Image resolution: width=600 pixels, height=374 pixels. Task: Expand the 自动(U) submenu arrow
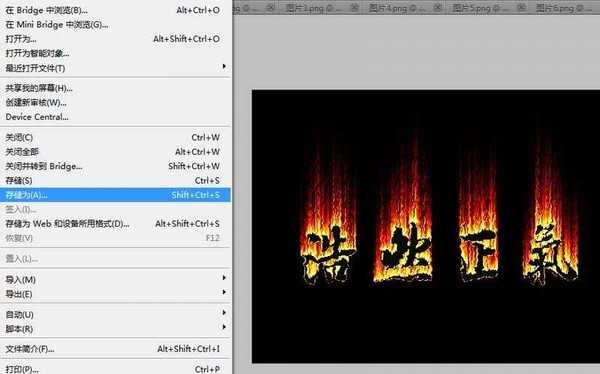pos(224,313)
